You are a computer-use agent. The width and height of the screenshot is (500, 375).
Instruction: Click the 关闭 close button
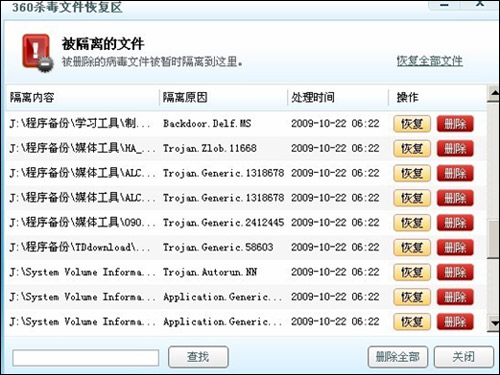click(x=464, y=357)
